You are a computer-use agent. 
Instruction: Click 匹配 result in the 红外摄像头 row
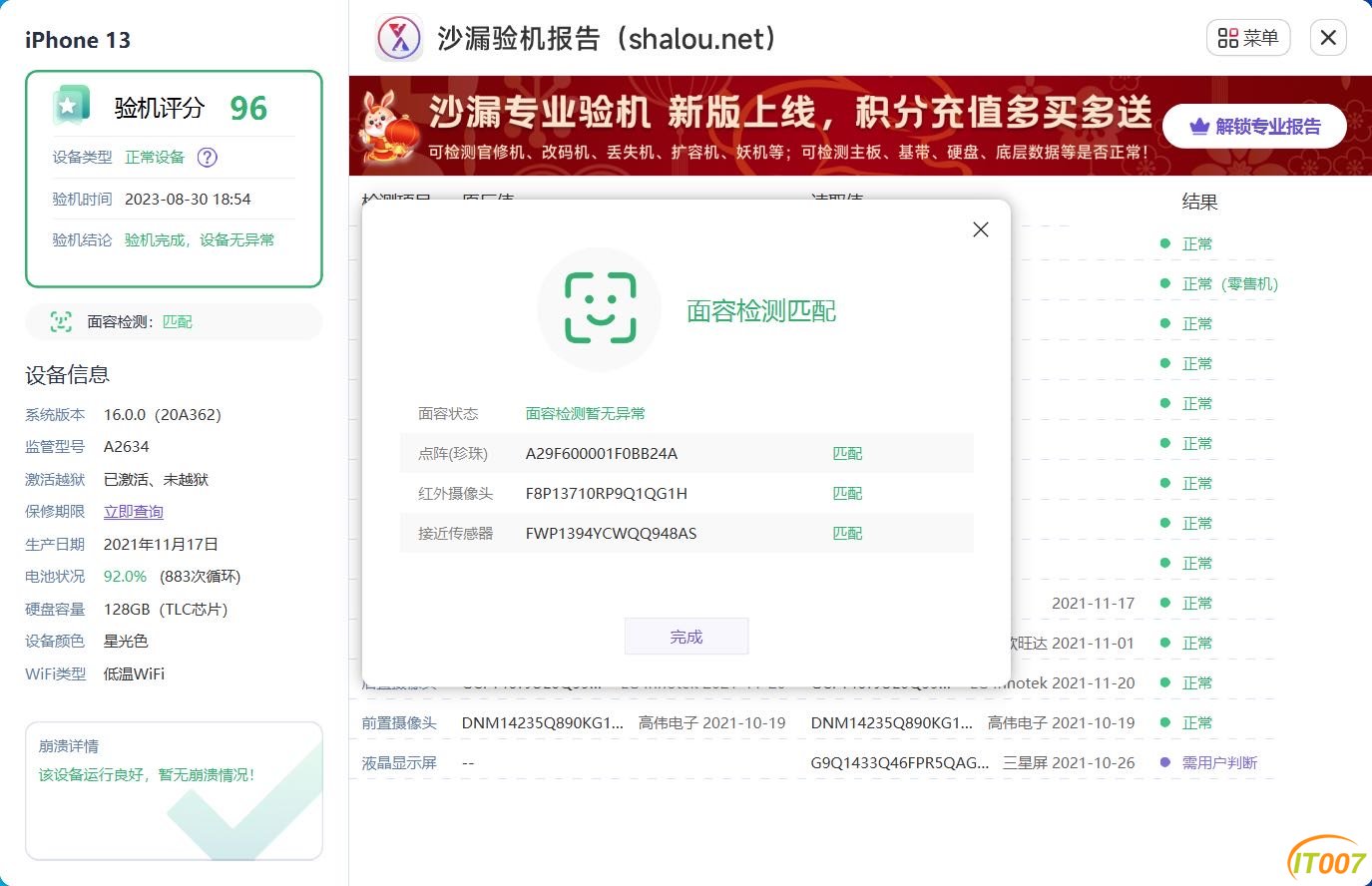[x=847, y=493]
